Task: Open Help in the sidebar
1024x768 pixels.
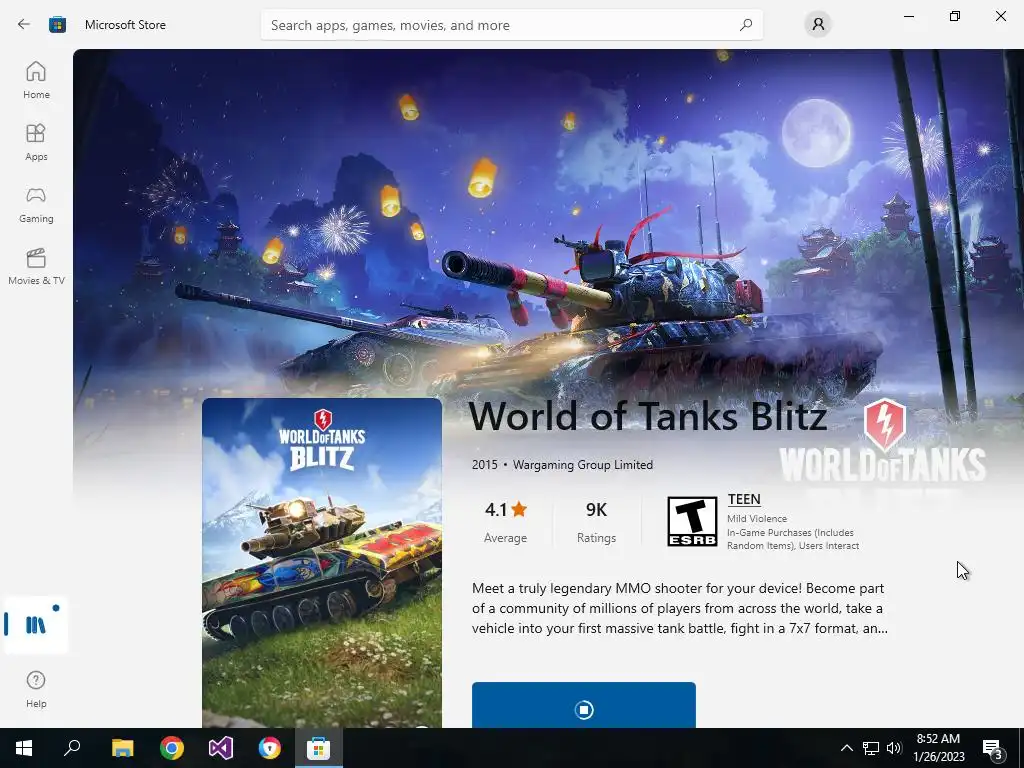Action: pos(36,689)
